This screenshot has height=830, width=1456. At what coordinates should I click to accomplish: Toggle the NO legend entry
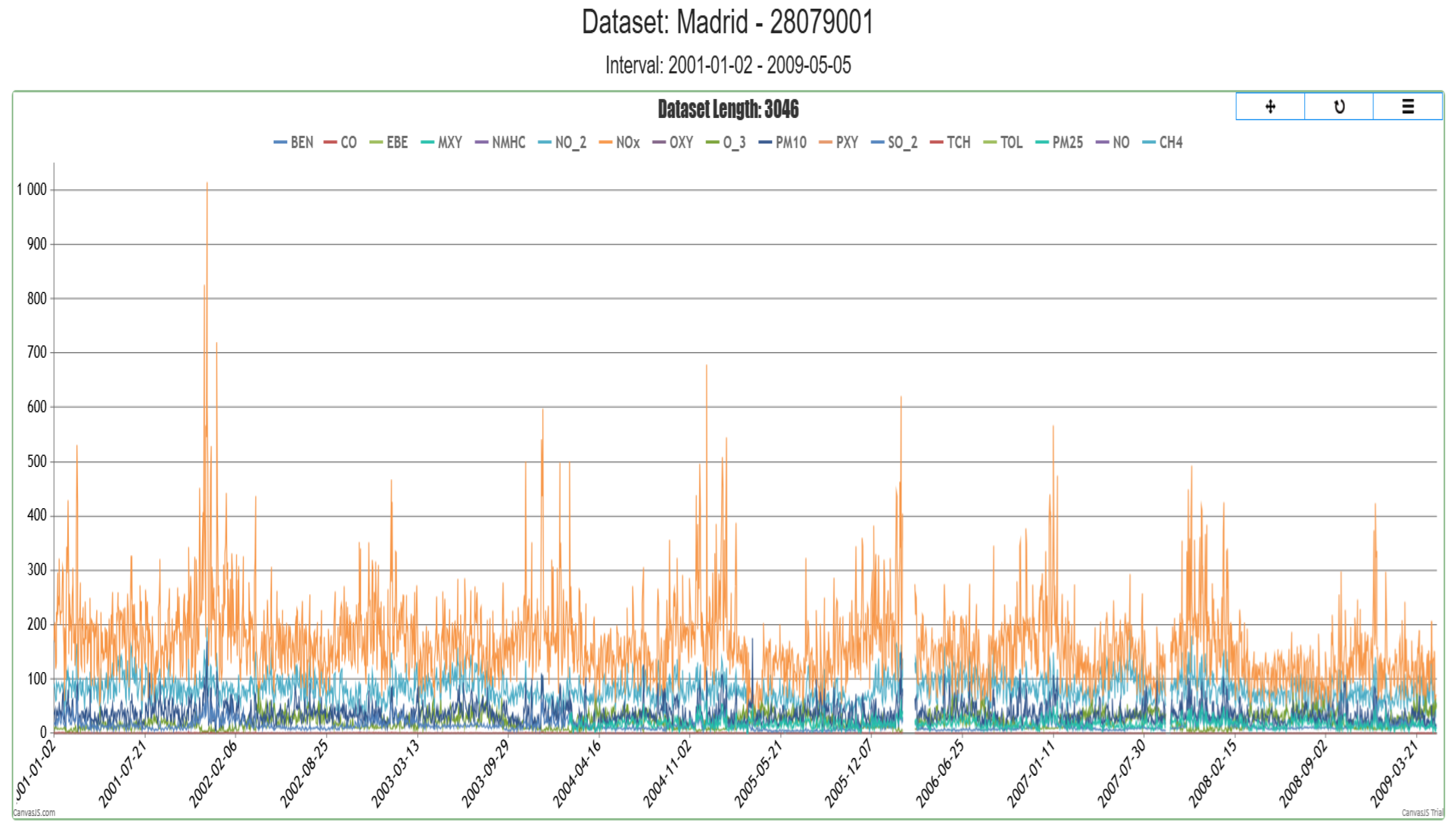click(1113, 143)
